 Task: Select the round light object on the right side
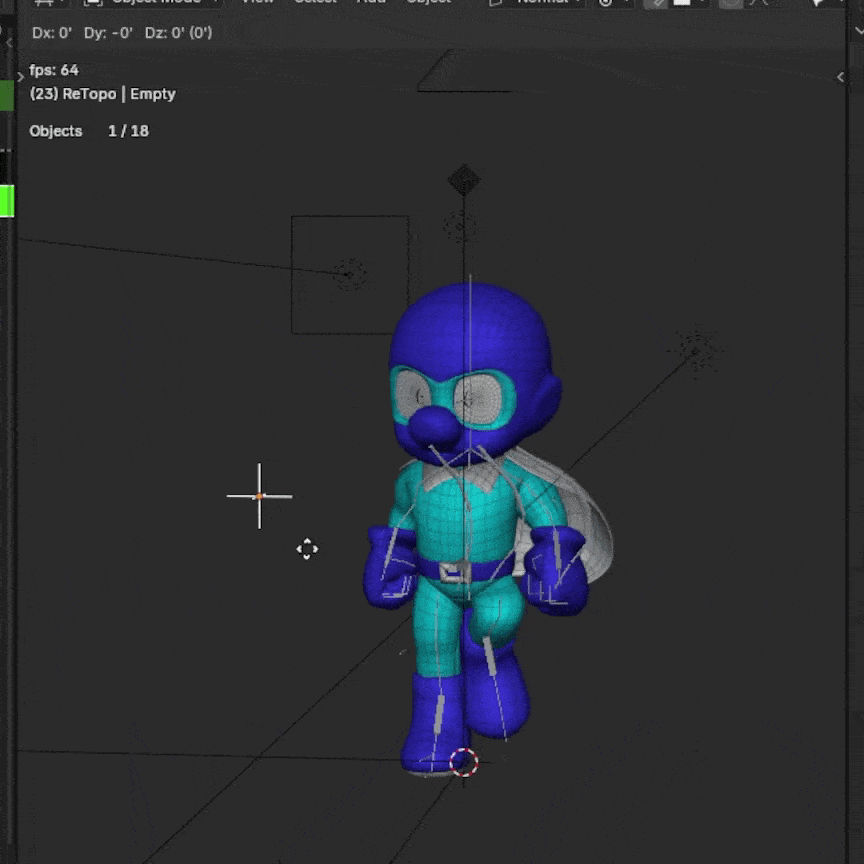694,349
